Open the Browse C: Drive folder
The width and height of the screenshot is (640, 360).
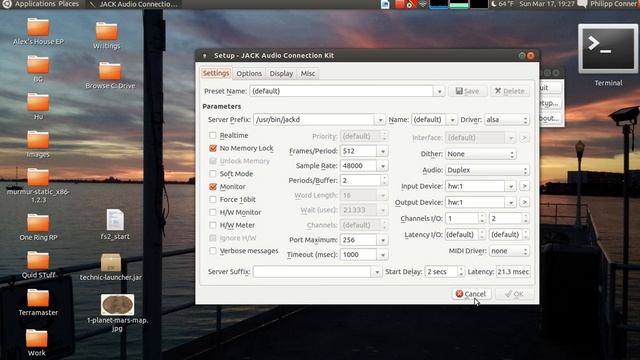[110, 71]
